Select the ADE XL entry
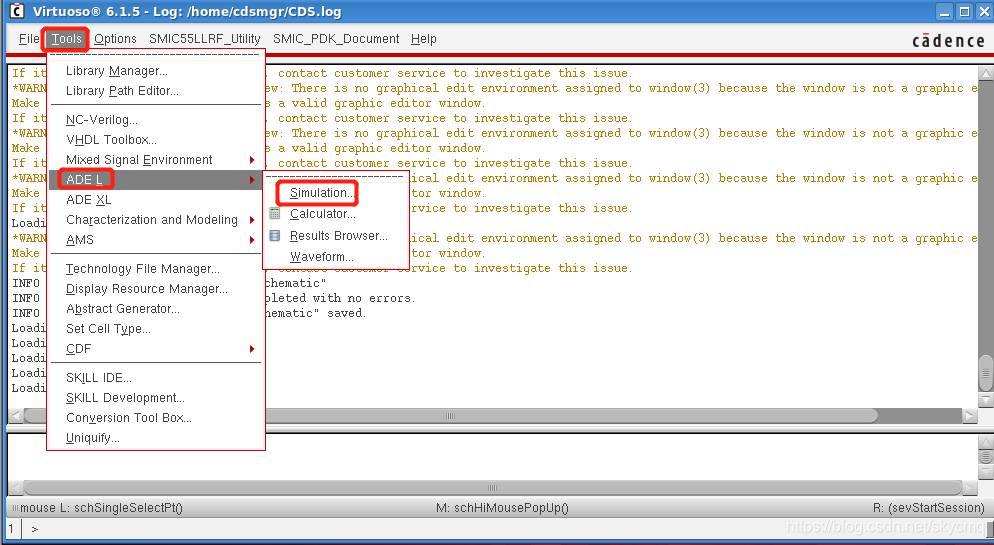The image size is (994, 545). pos(155,200)
